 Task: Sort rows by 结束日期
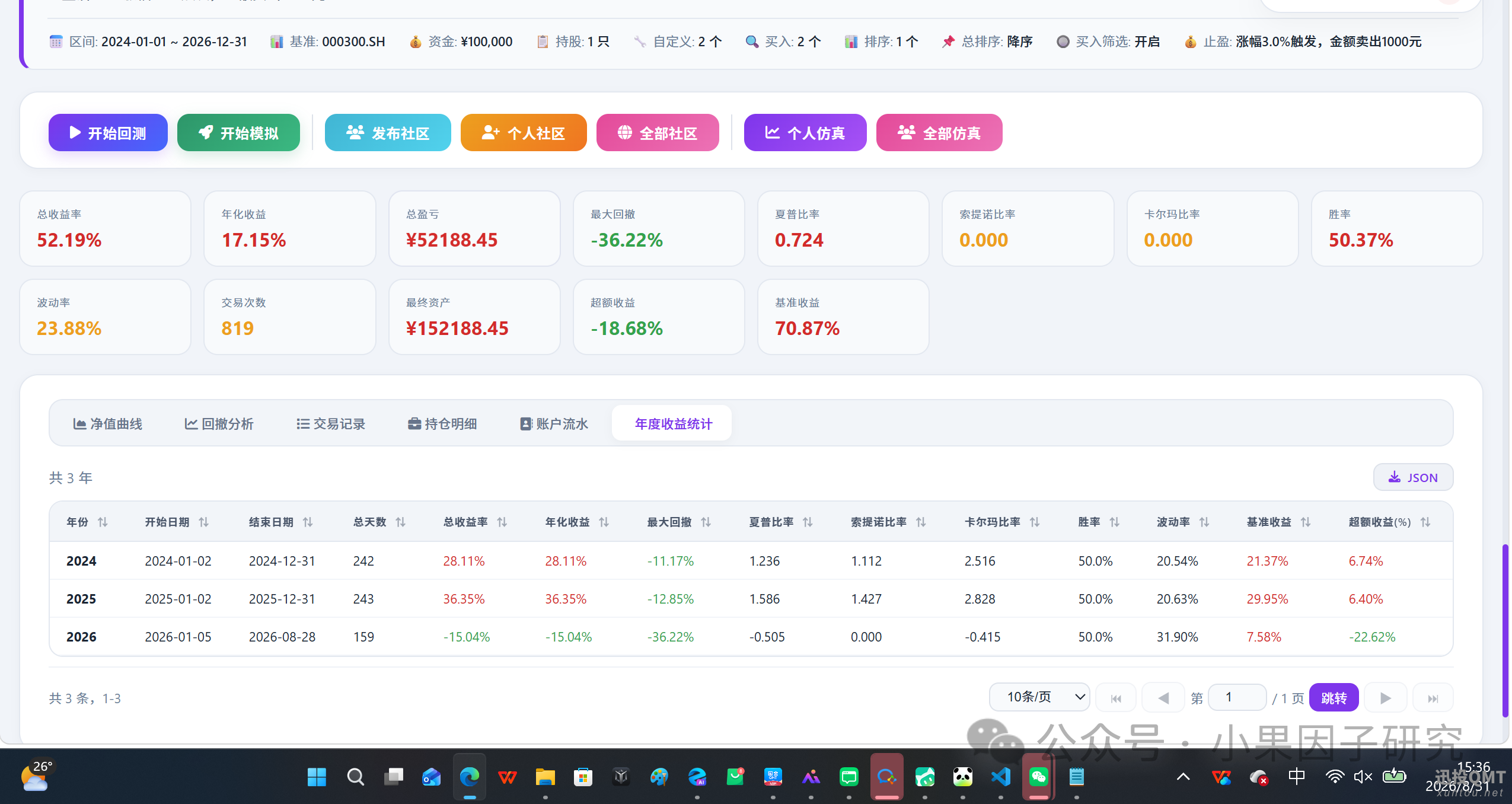[307, 522]
